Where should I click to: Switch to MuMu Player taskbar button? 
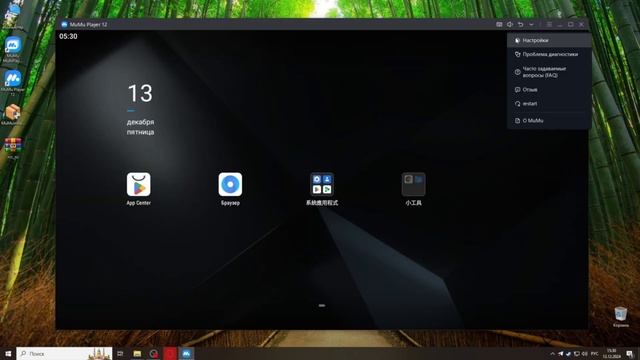point(186,353)
